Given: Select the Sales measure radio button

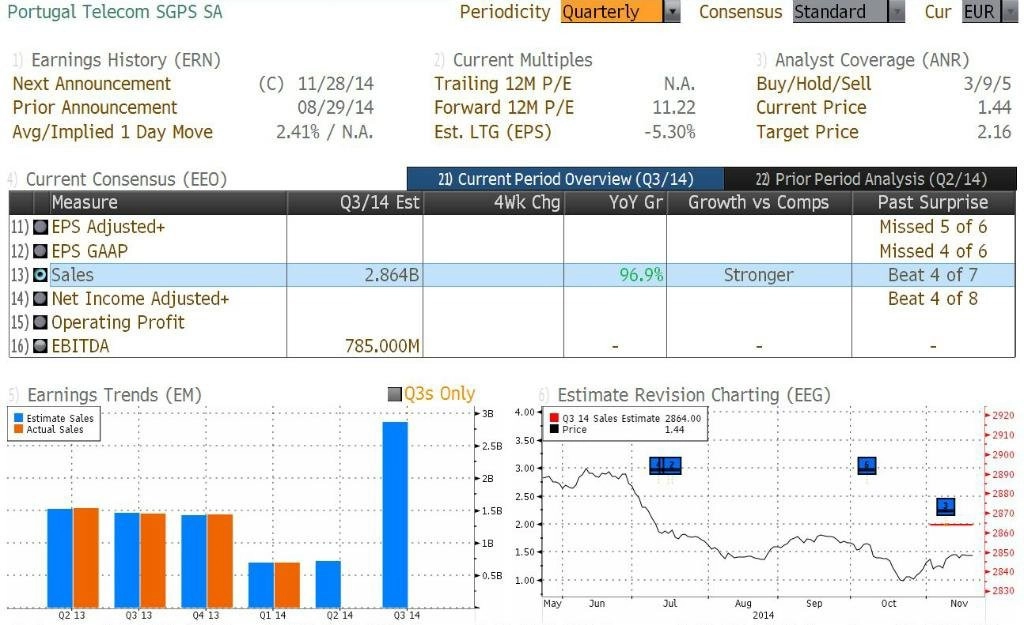Looking at the screenshot, I should tap(40, 275).
